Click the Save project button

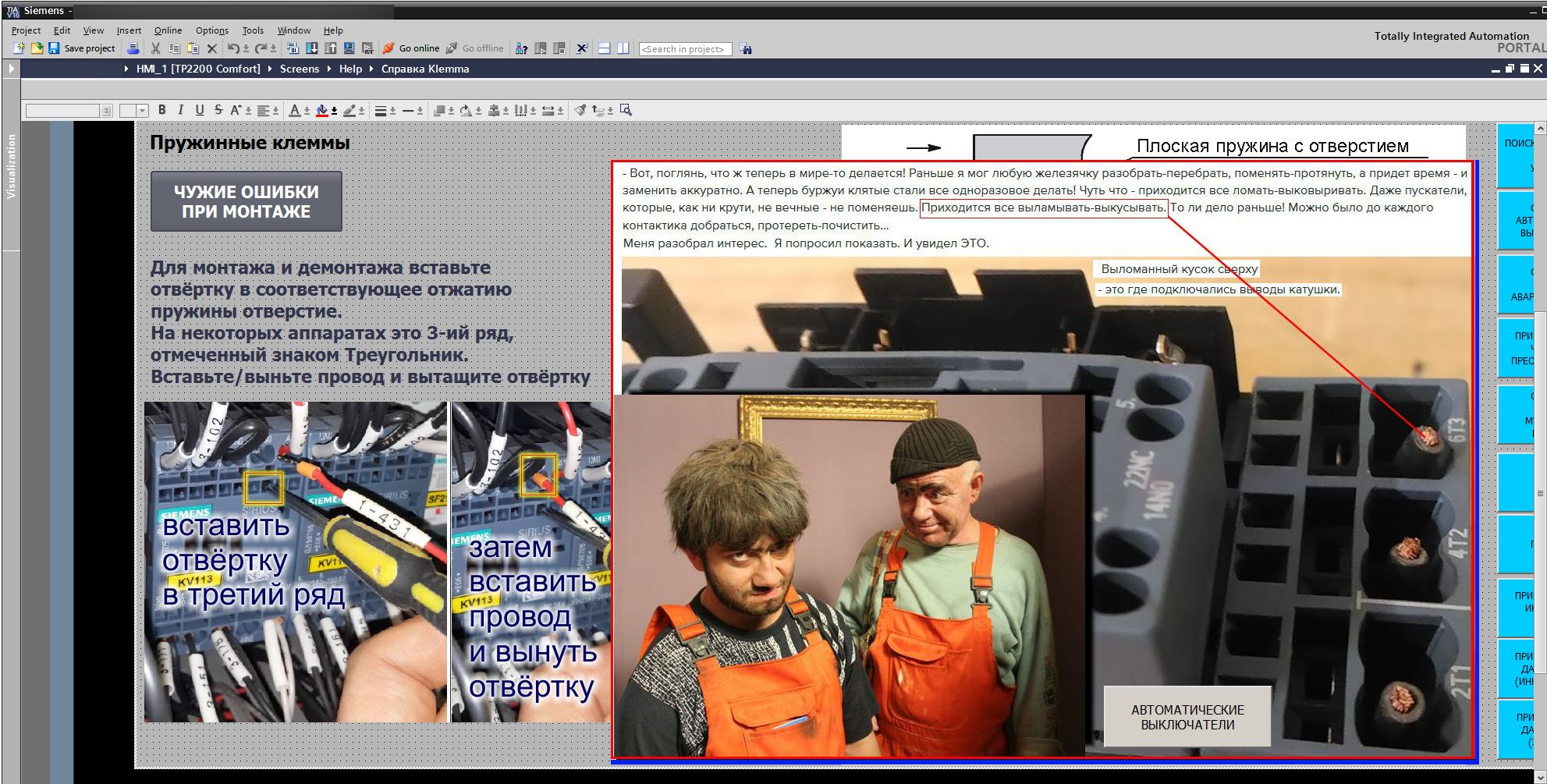pos(82,48)
